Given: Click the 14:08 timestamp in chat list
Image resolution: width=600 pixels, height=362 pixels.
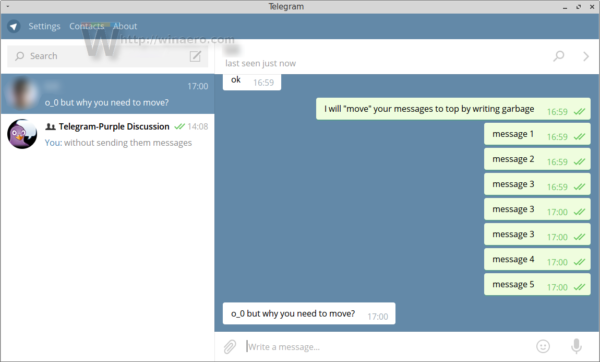Looking at the screenshot, I should tap(198, 127).
